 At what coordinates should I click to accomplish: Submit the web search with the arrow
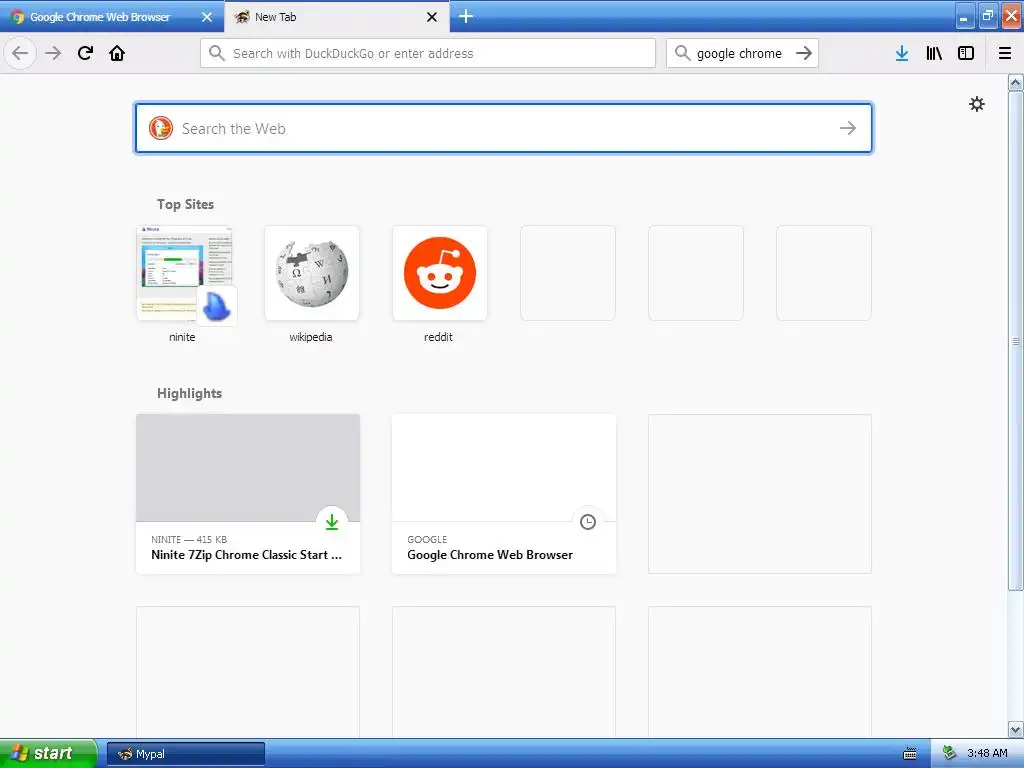(x=848, y=128)
